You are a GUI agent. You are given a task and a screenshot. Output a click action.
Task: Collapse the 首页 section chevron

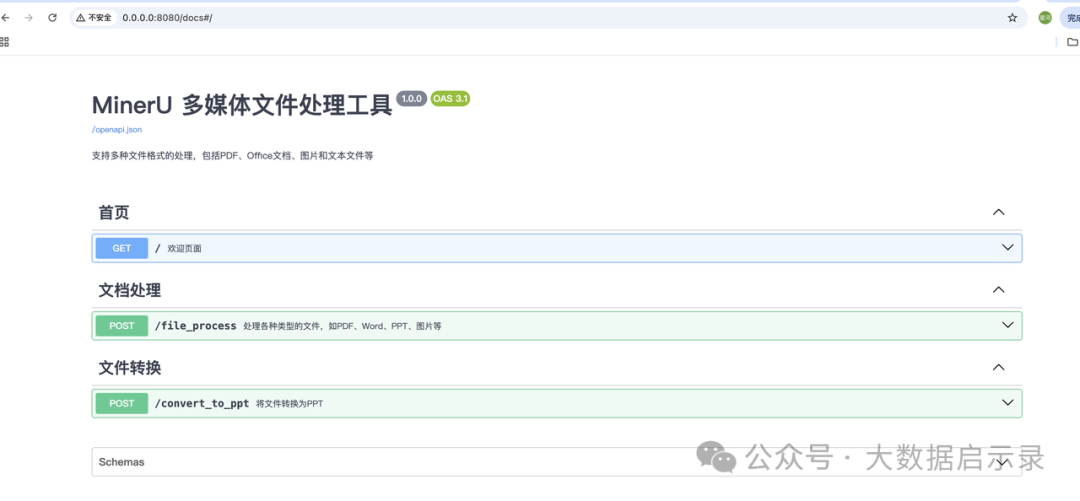click(998, 213)
